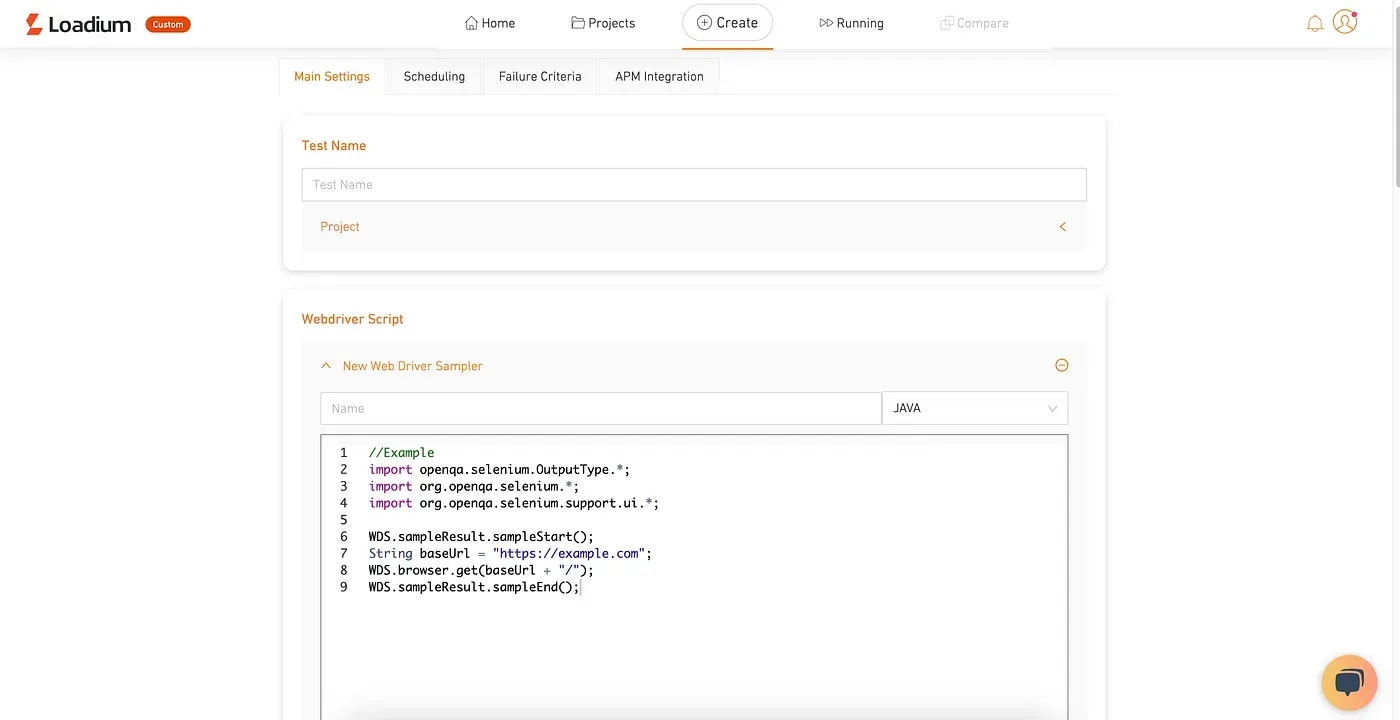
Task: Click the Loadium logo
Action: 78,24
